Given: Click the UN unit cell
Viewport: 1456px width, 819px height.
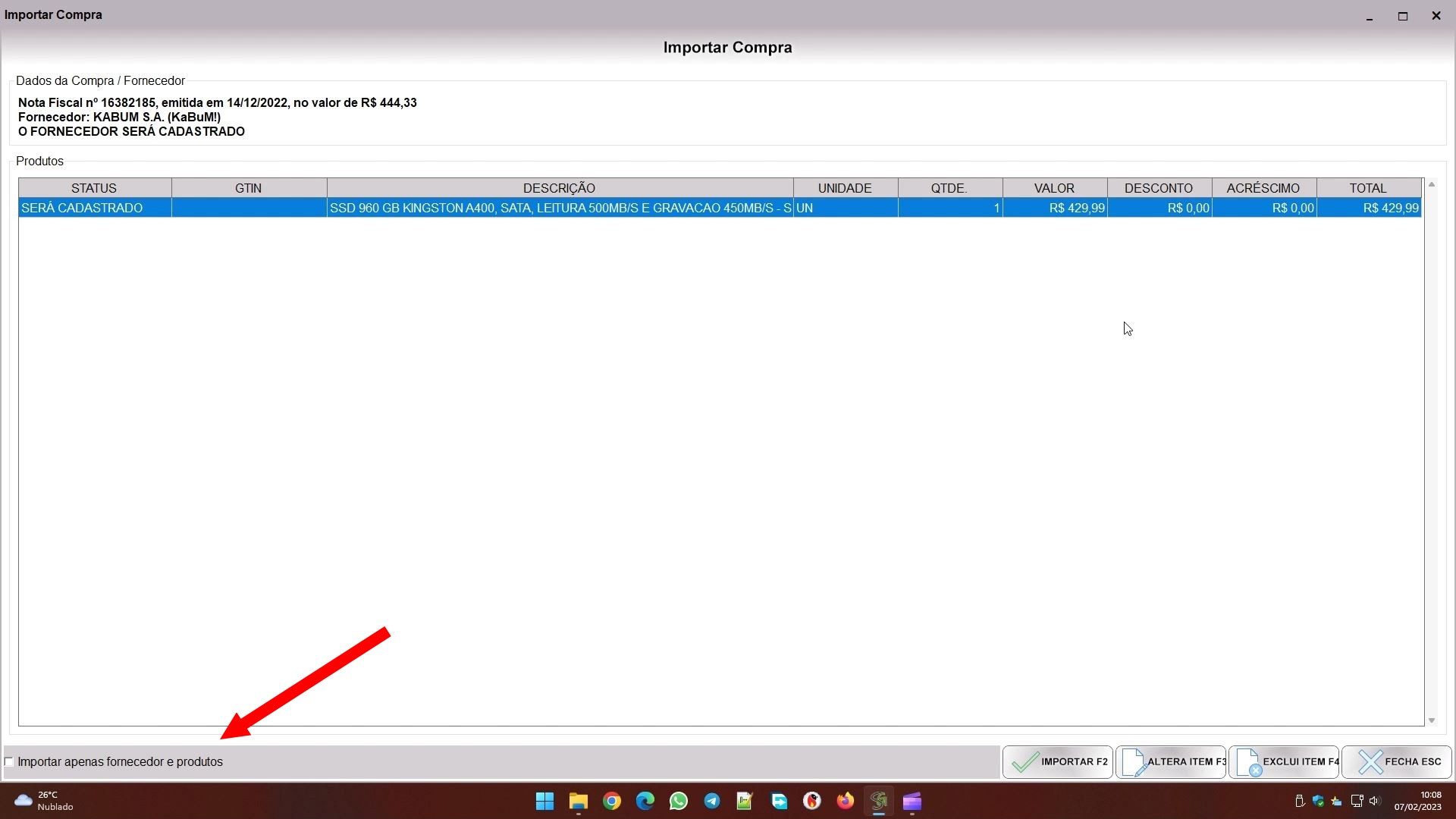Looking at the screenshot, I should click(x=846, y=208).
